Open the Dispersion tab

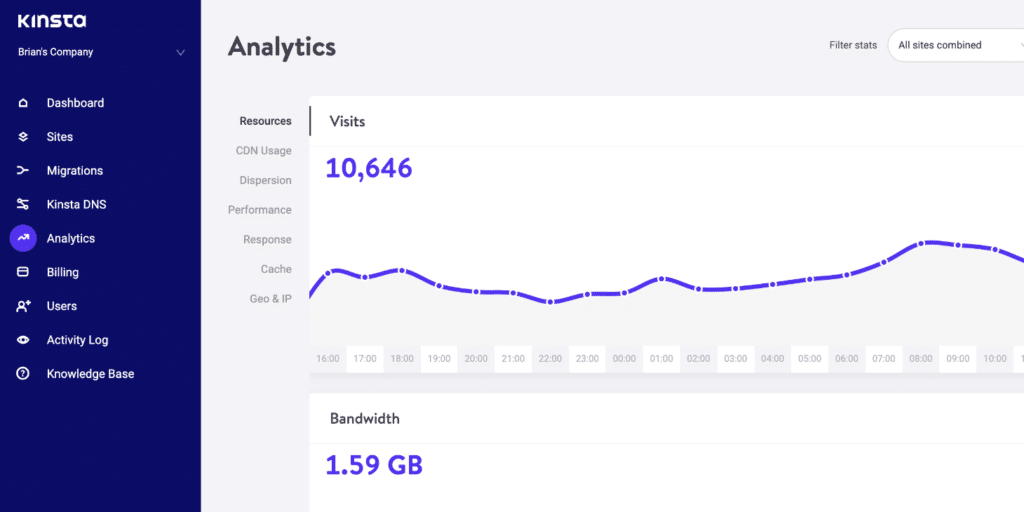(265, 181)
